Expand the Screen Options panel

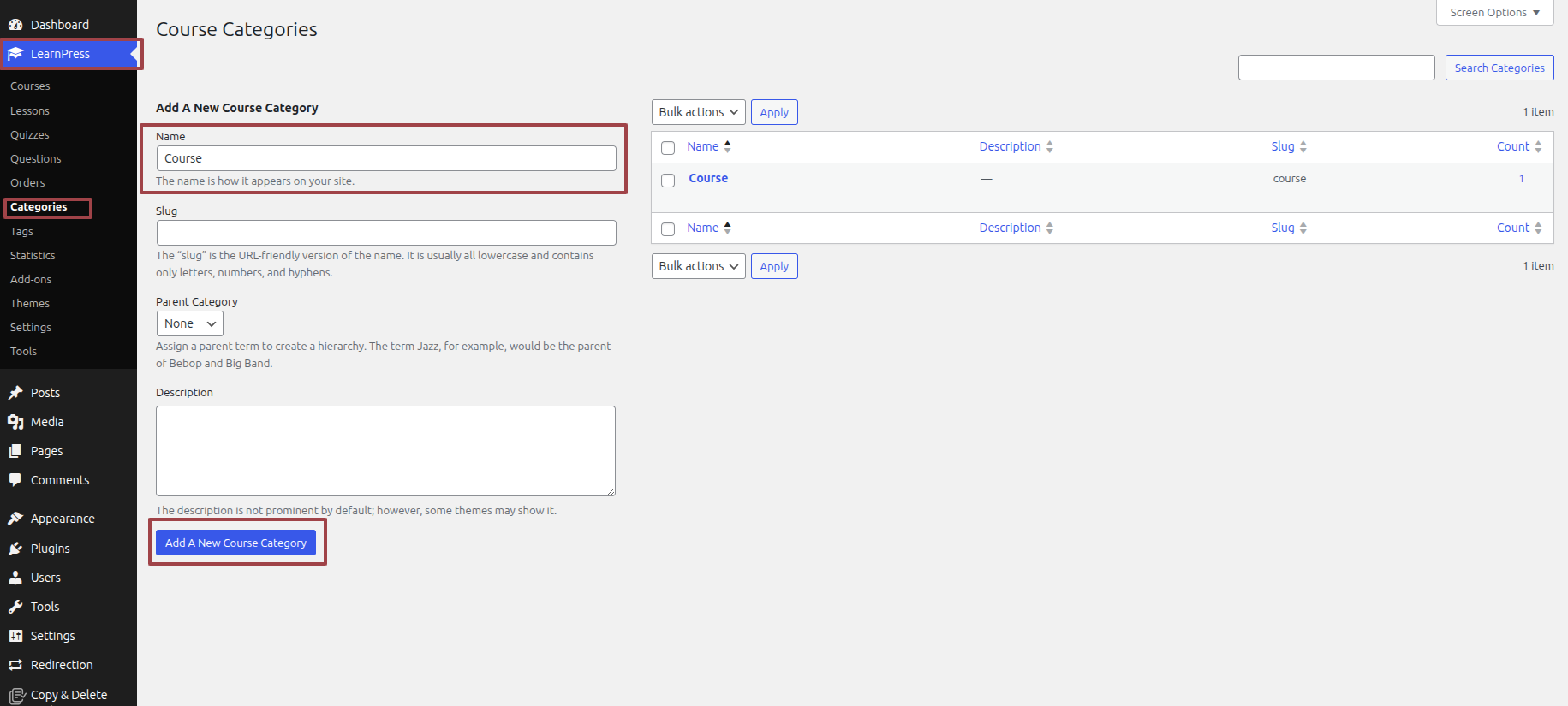click(1494, 13)
